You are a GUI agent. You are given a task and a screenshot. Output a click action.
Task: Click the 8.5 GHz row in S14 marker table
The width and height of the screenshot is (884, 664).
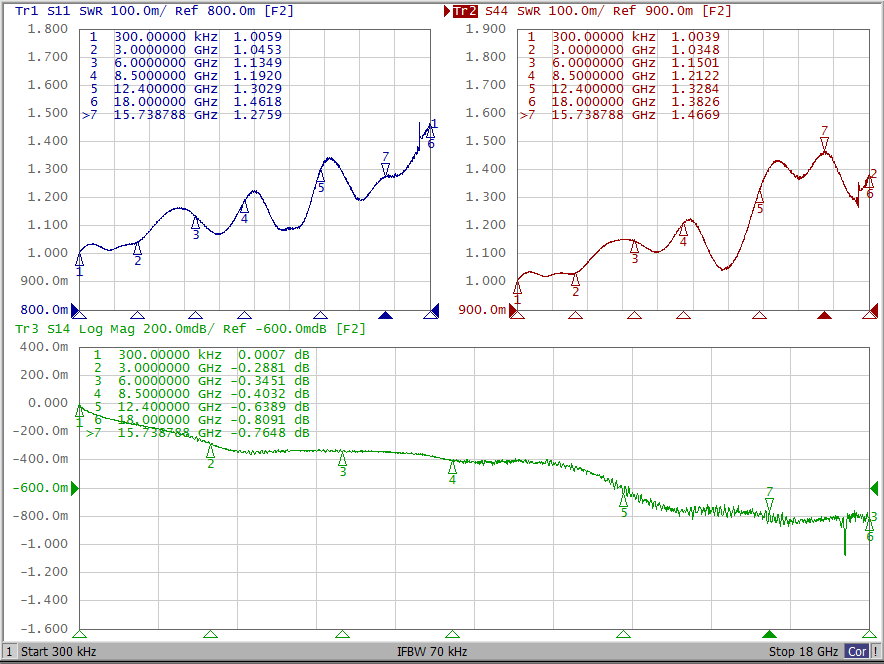coord(200,394)
